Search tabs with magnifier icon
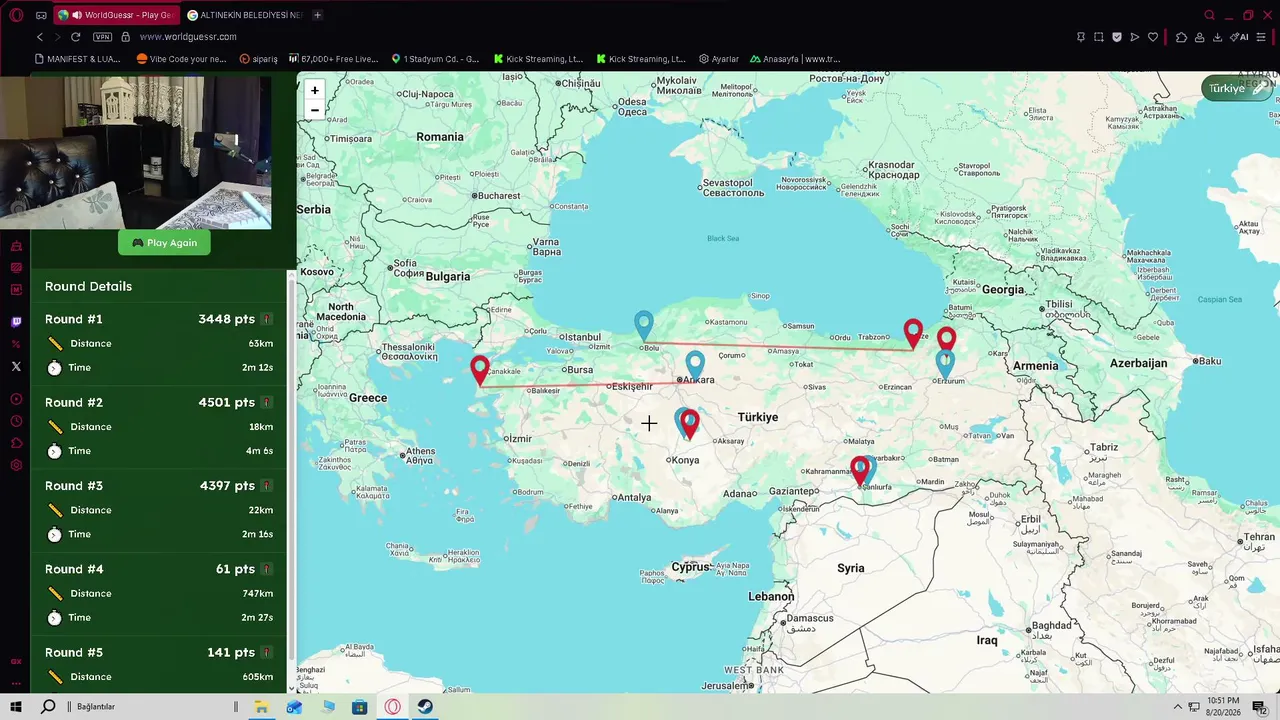Viewport: 1280px width, 720px height. click(1209, 15)
